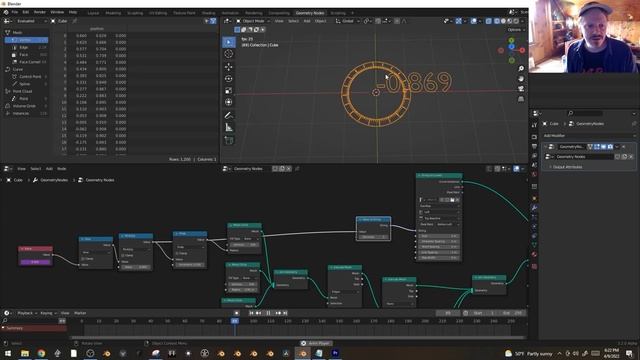The image size is (640, 360).
Task: Open the Tool properties tab icon
Action: [x=534, y=125]
